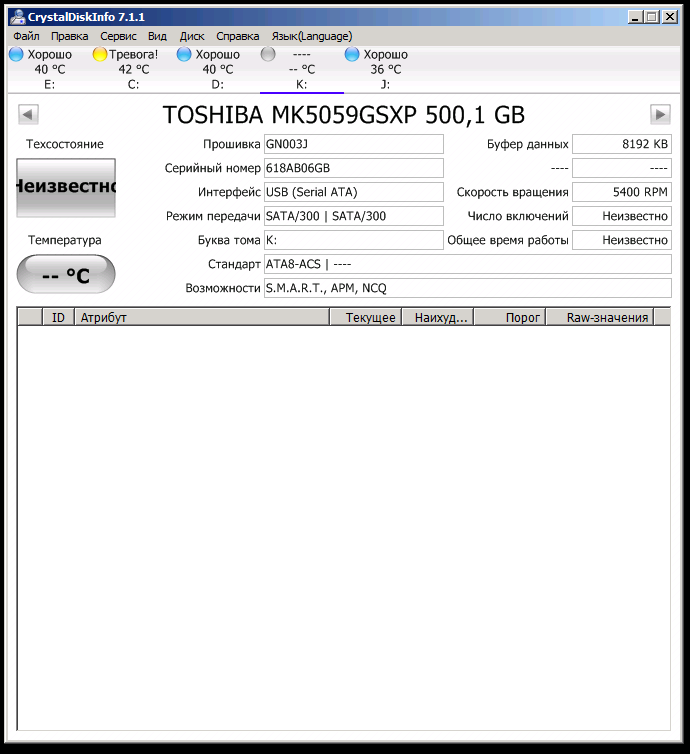Image resolution: width=690 pixels, height=754 pixels.
Task: Click the Текущее column header
Action: [365, 317]
